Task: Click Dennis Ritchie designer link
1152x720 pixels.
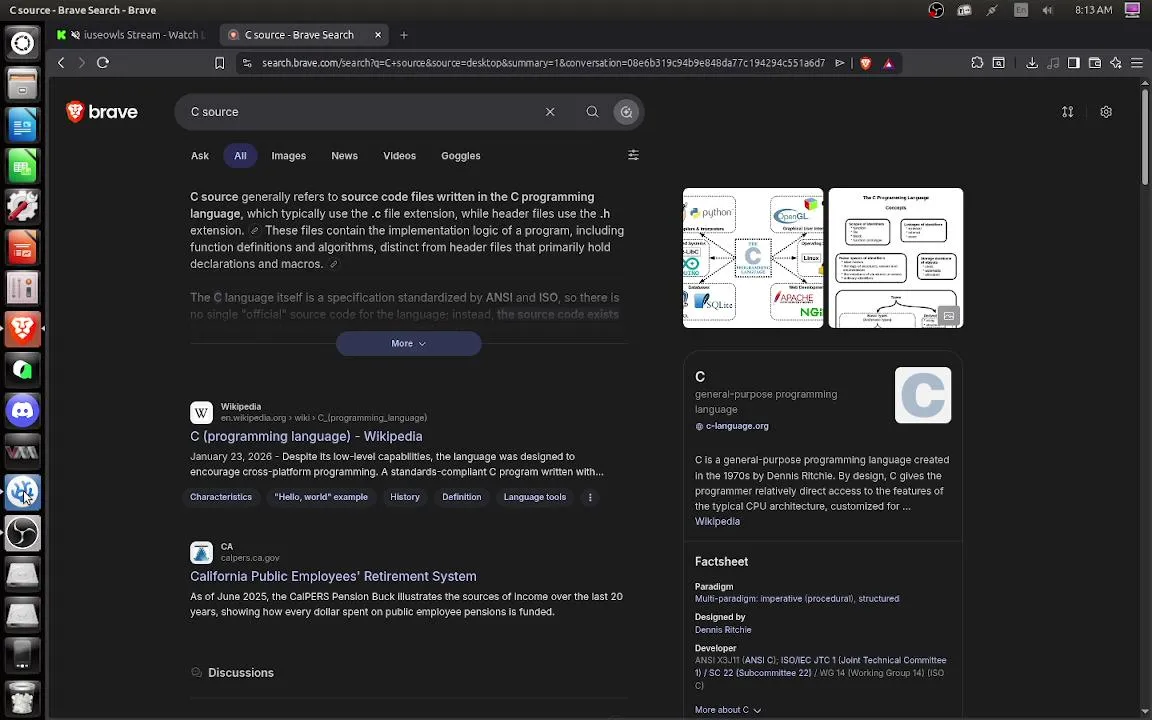Action: (723, 630)
